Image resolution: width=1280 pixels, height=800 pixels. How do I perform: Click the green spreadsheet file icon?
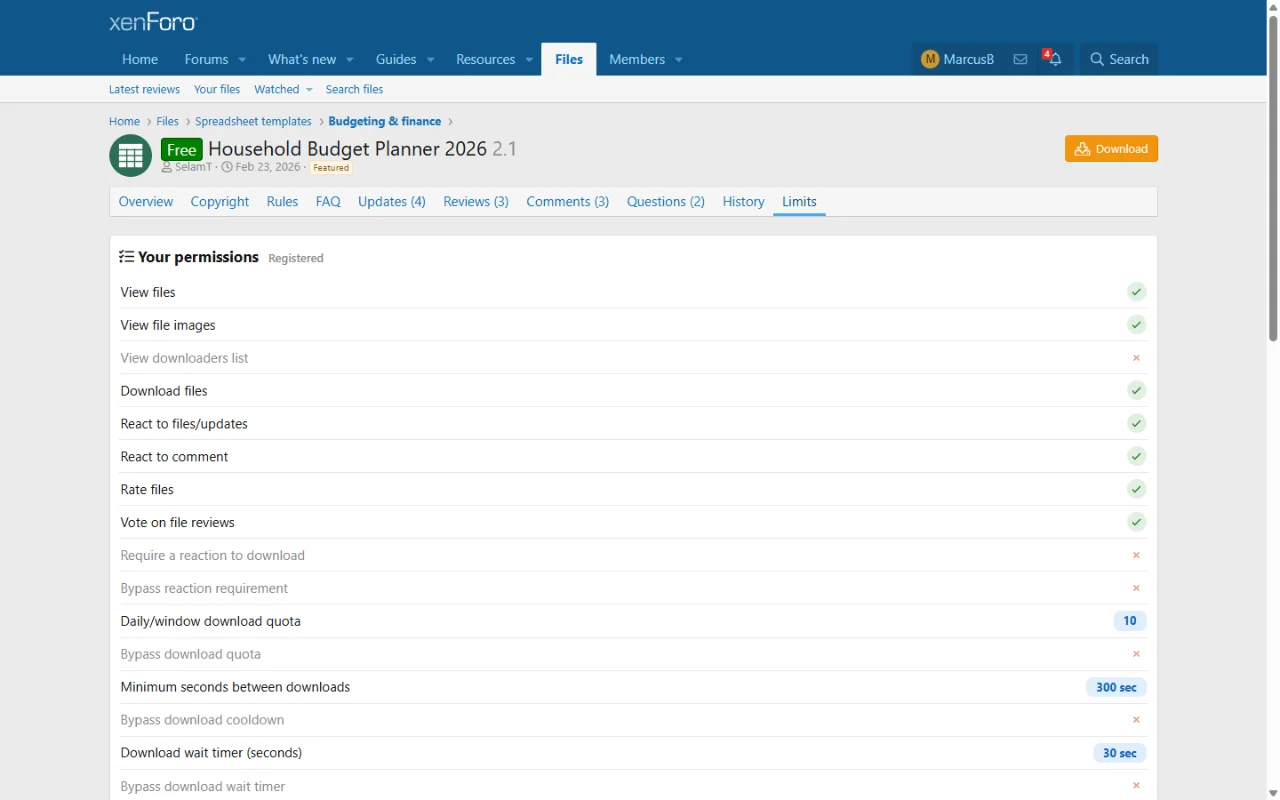click(130, 155)
